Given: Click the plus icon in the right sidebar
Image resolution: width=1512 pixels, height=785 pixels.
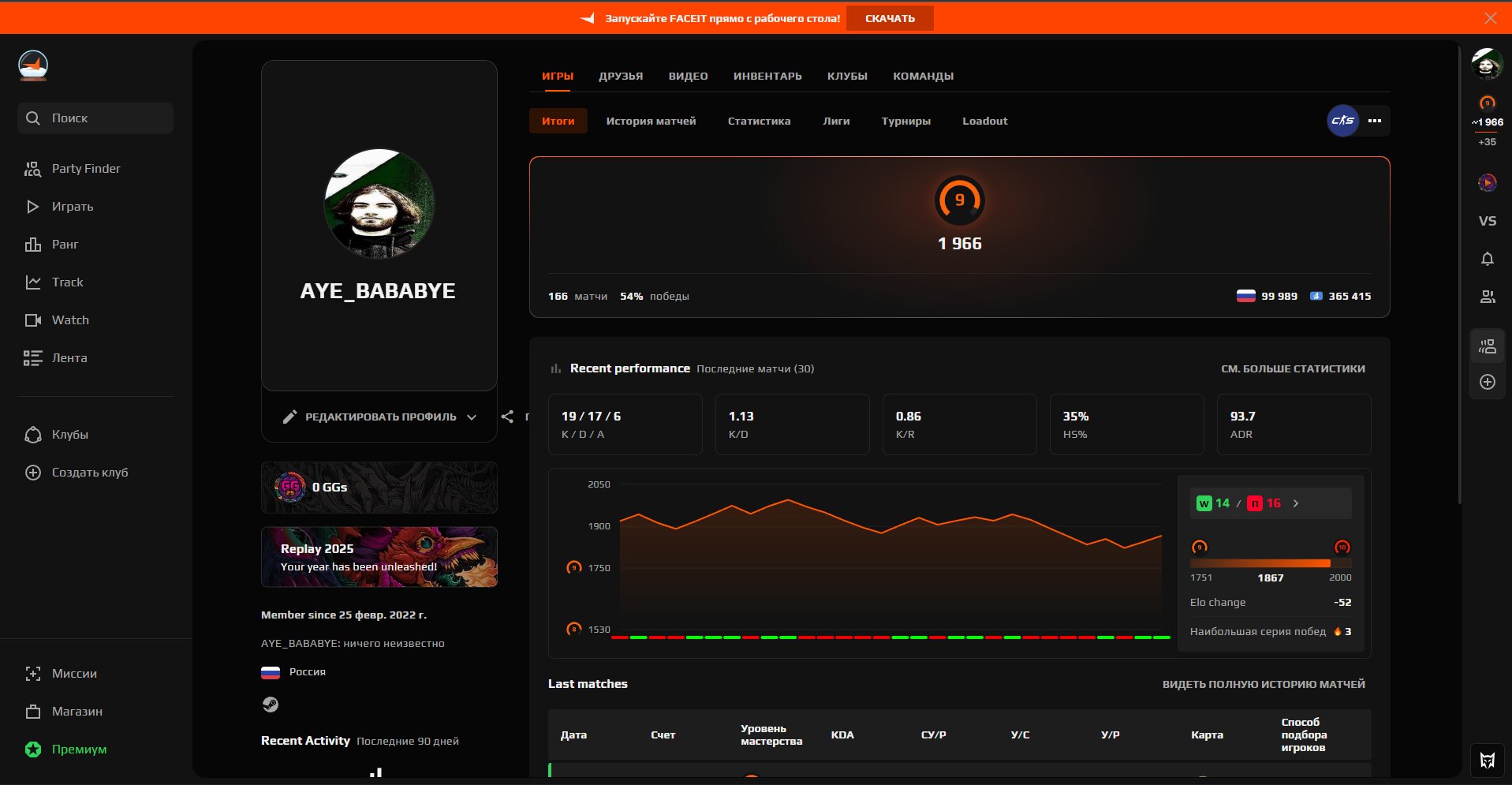Looking at the screenshot, I should pyautogui.click(x=1487, y=382).
